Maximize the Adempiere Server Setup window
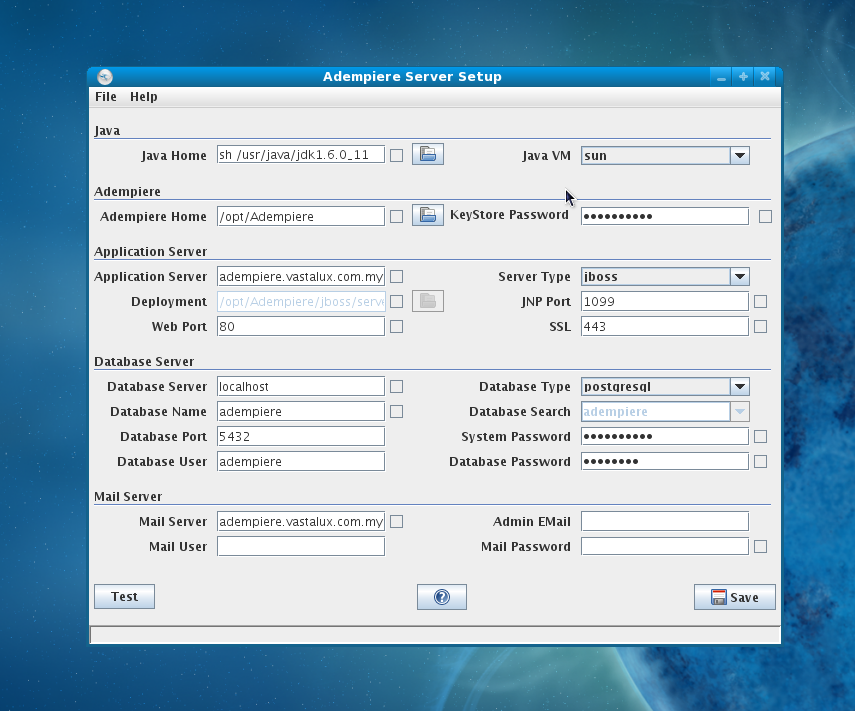Viewport: 855px width, 711px height. point(743,77)
